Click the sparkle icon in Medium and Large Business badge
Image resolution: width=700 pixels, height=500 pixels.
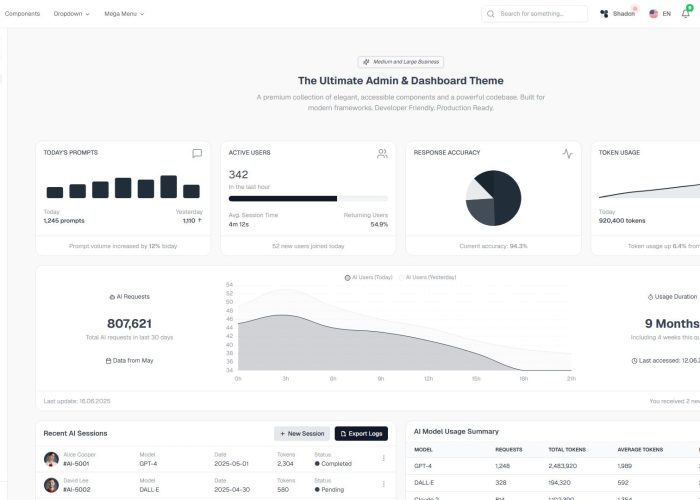point(366,62)
